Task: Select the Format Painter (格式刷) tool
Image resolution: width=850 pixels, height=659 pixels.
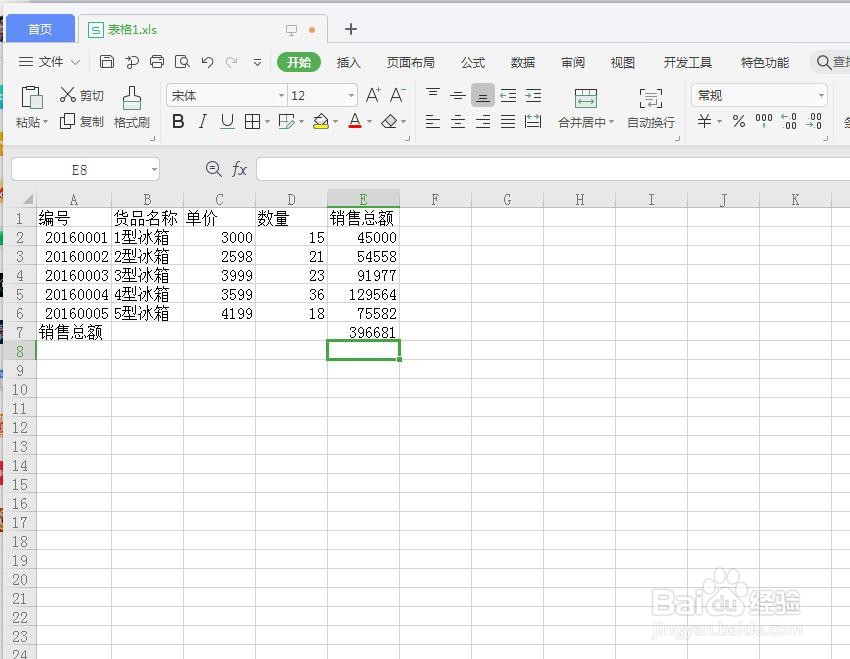Action: pos(131,107)
